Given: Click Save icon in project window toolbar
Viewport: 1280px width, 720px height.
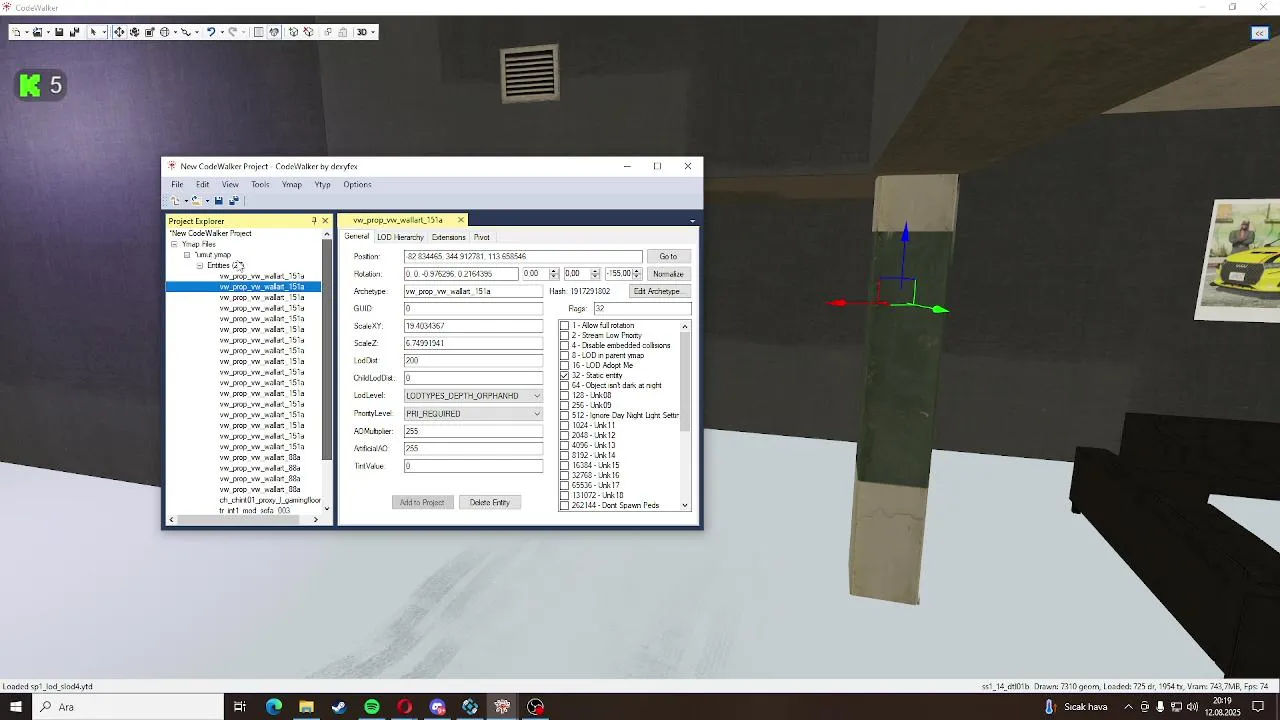Looking at the screenshot, I should [x=219, y=201].
